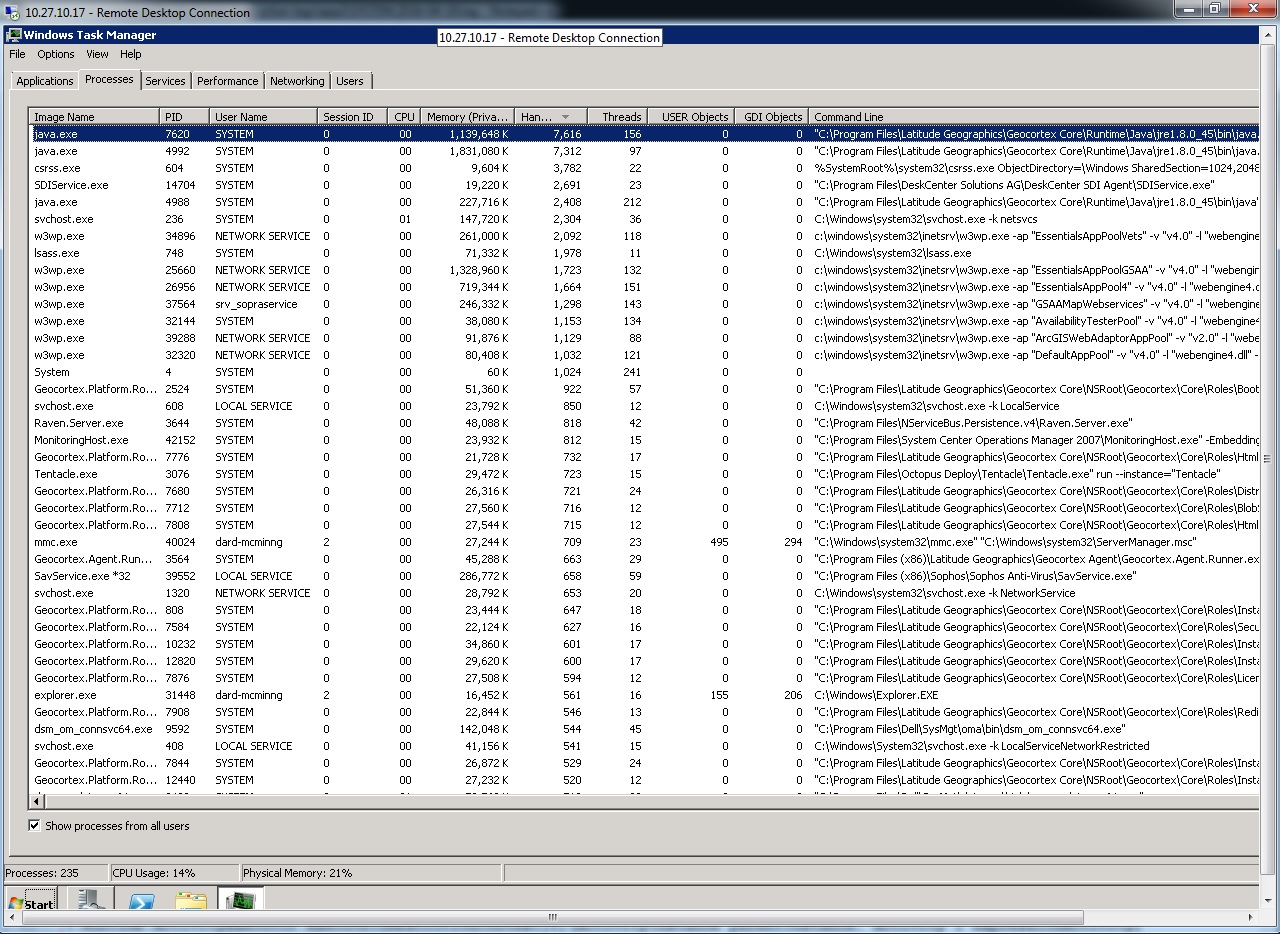The width and height of the screenshot is (1280, 934).
Task: Open the File menu
Action: tap(17, 54)
